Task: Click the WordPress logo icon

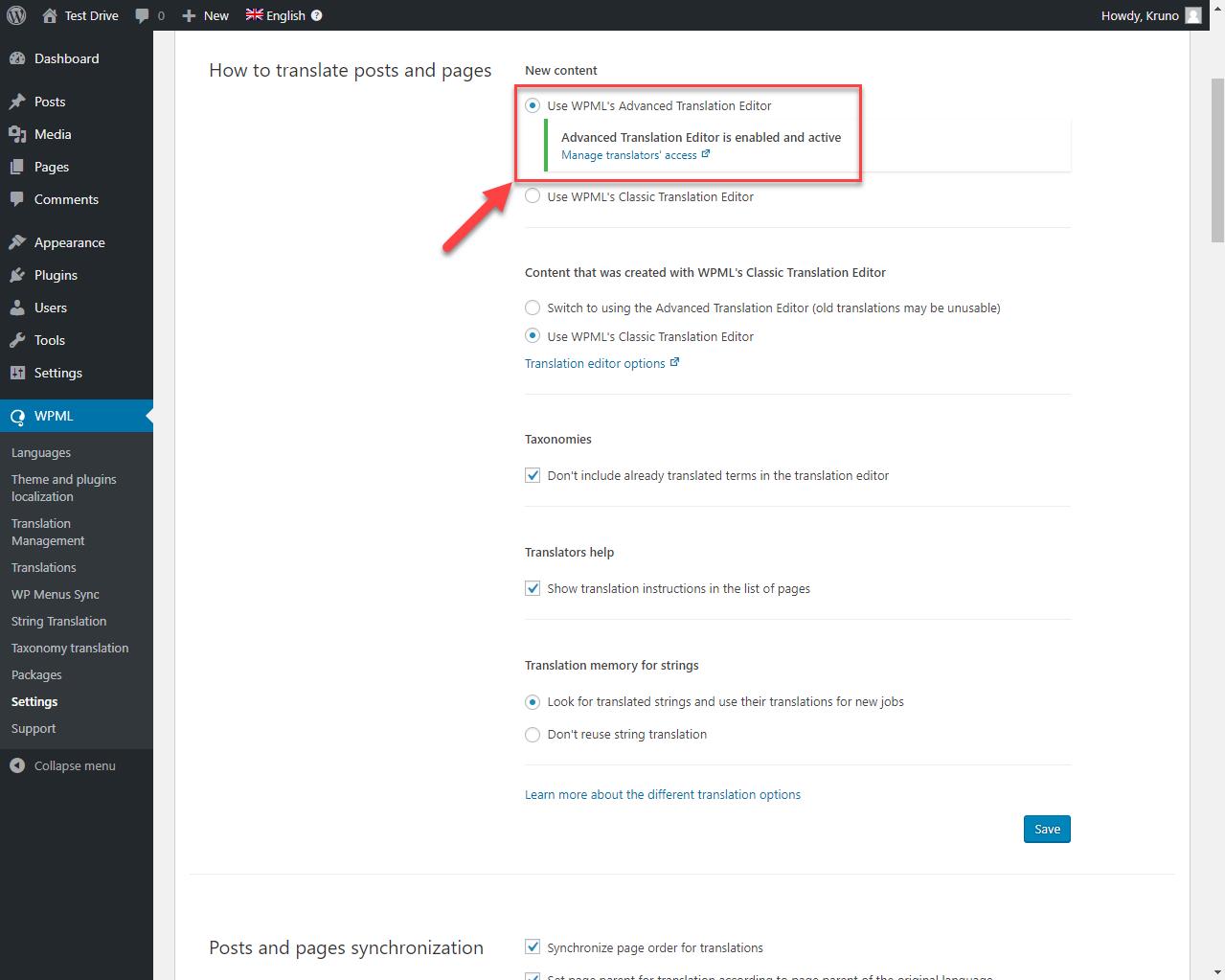Action: [x=16, y=15]
